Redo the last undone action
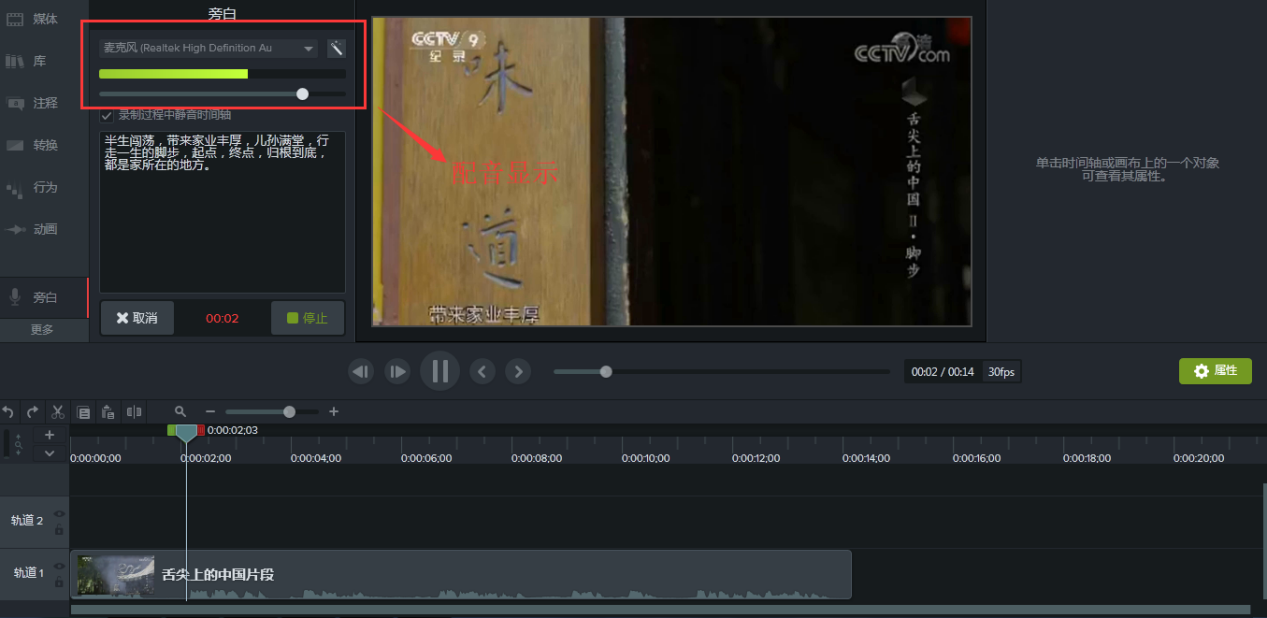Viewport: 1267px width, 618px height. click(x=32, y=411)
